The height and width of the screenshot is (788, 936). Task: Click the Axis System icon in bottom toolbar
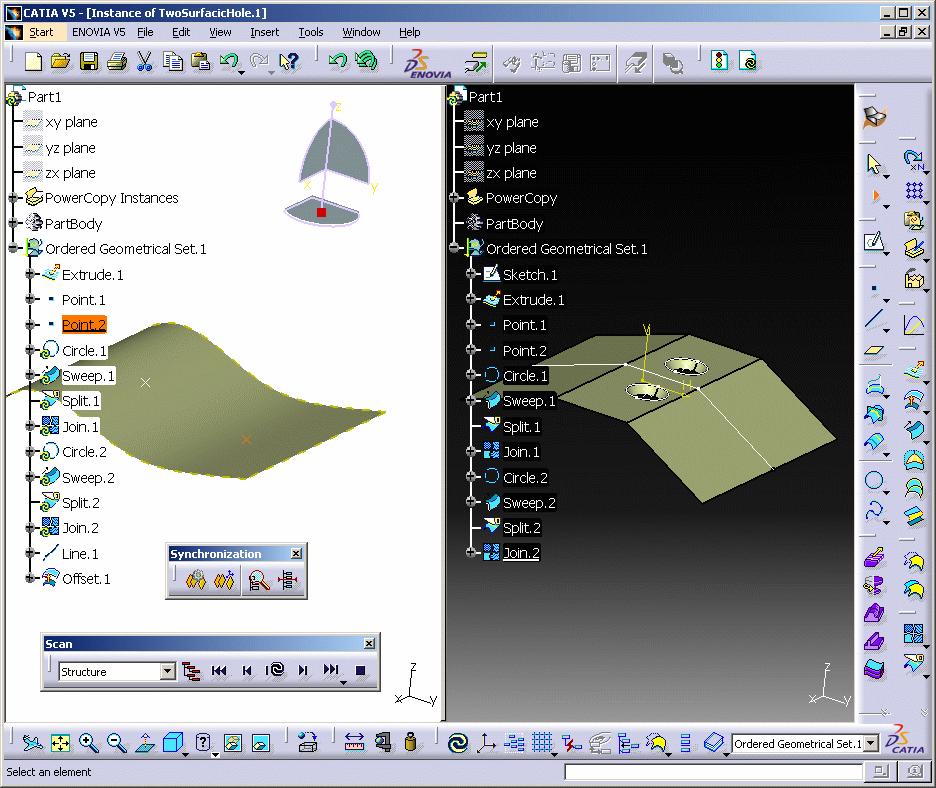[x=486, y=743]
